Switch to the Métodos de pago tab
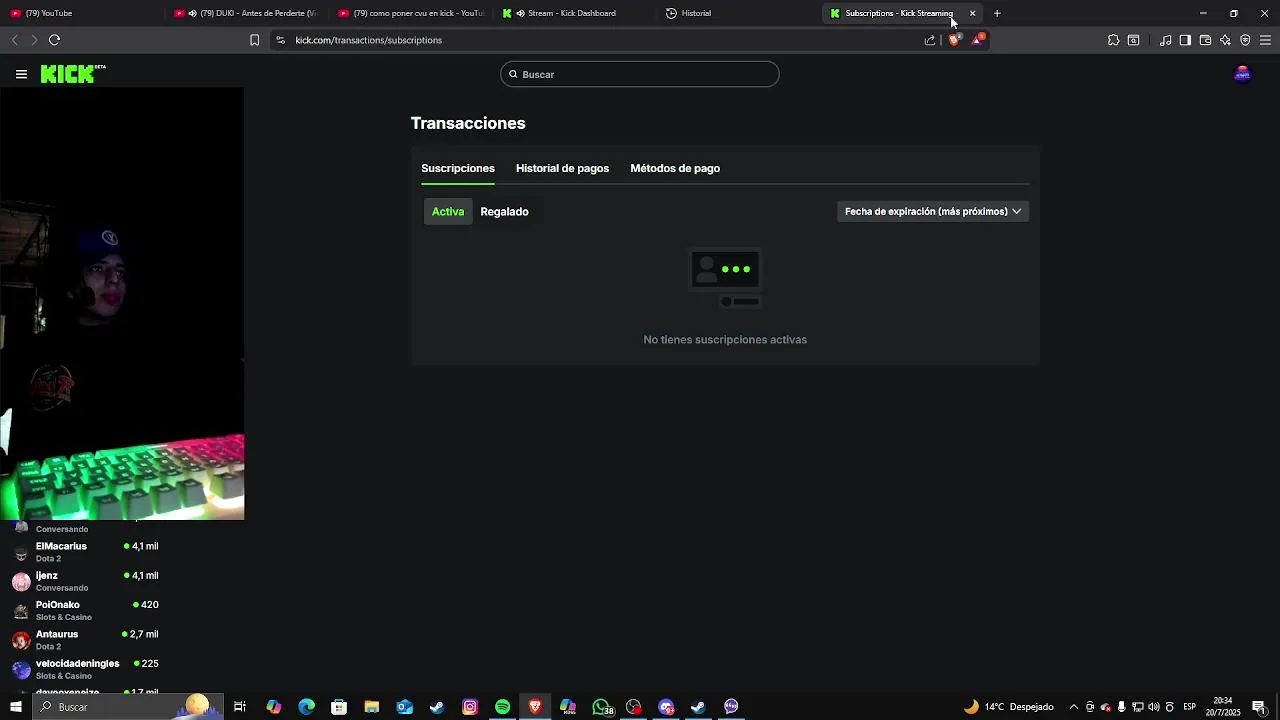 coord(675,168)
